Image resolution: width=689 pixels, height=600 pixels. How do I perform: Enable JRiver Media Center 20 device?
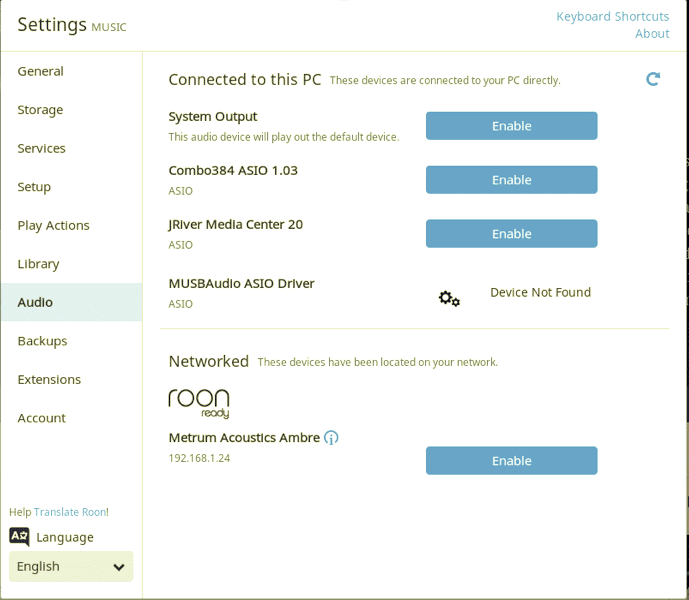pos(511,234)
